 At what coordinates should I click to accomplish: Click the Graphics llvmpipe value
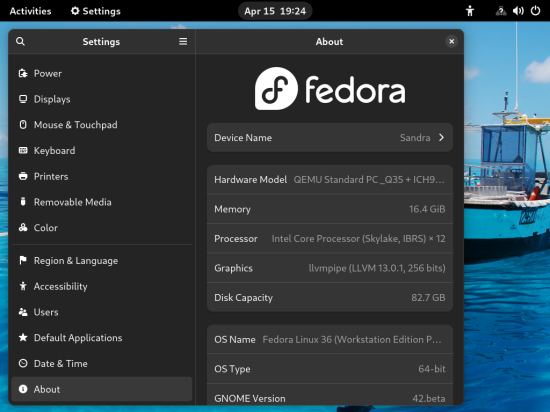377,268
